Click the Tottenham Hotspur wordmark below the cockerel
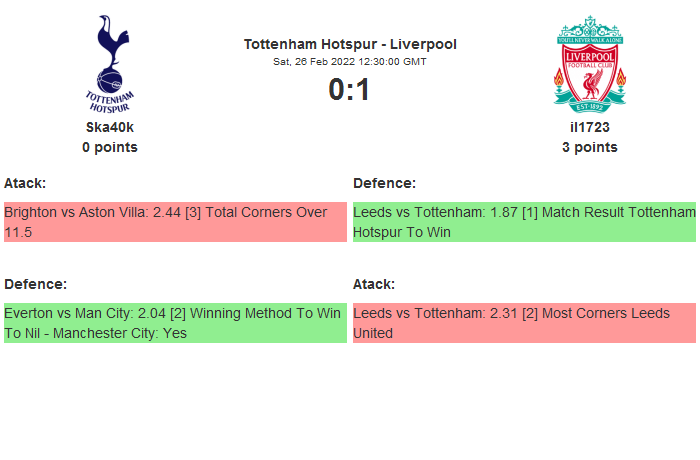This screenshot has width=700, height=460. [x=110, y=100]
